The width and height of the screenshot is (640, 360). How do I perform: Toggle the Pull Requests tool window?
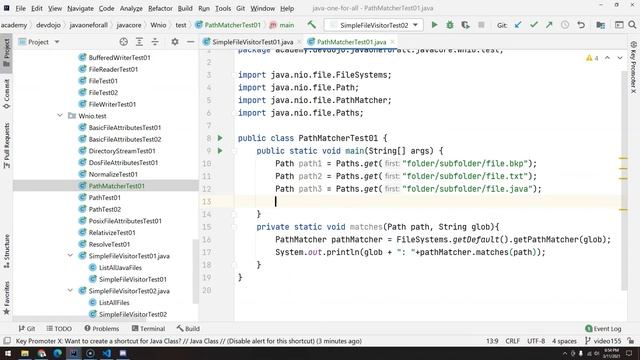(7, 146)
